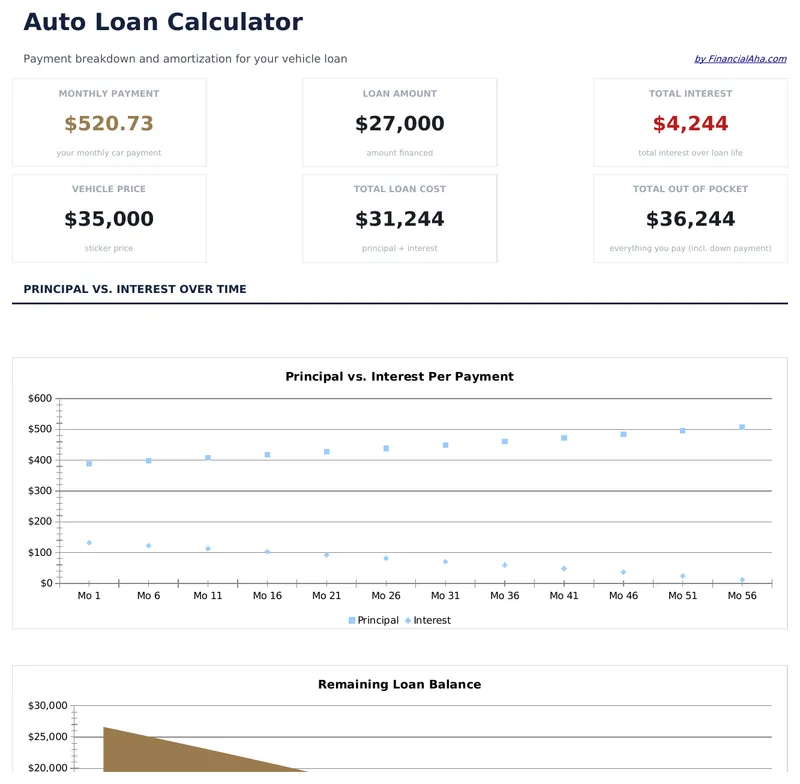This screenshot has width=800, height=784.
Task: Click the Total Loan Cost card
Action: click(x=400, y=218)
